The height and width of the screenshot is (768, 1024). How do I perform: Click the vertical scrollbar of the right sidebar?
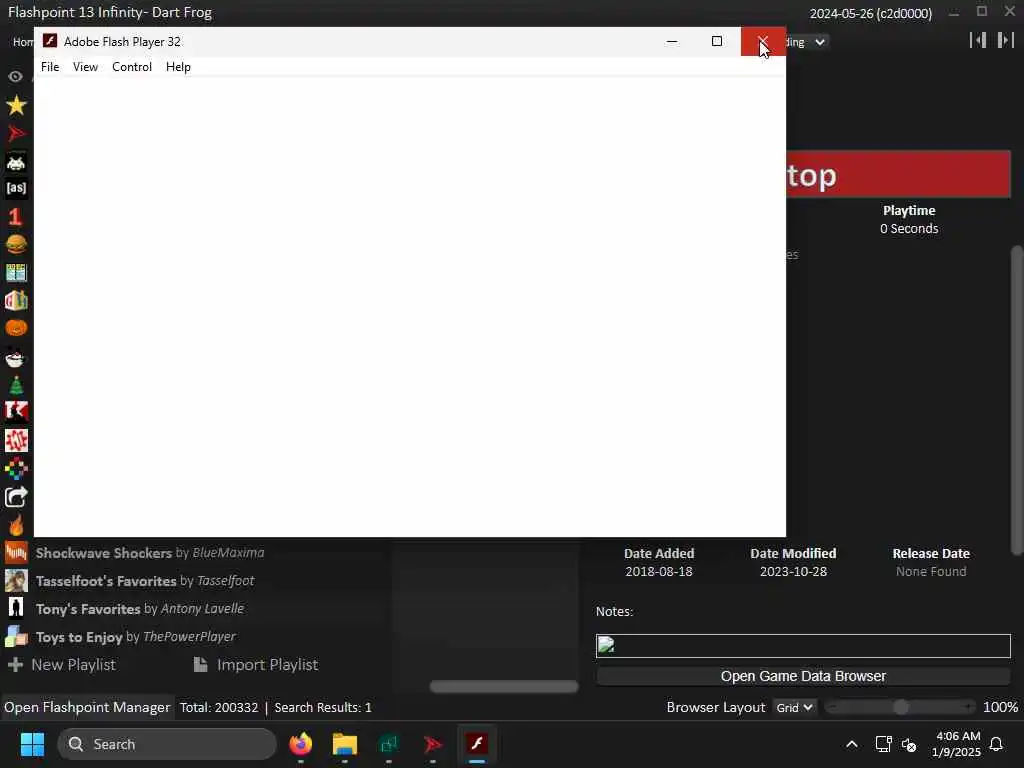1017,400
